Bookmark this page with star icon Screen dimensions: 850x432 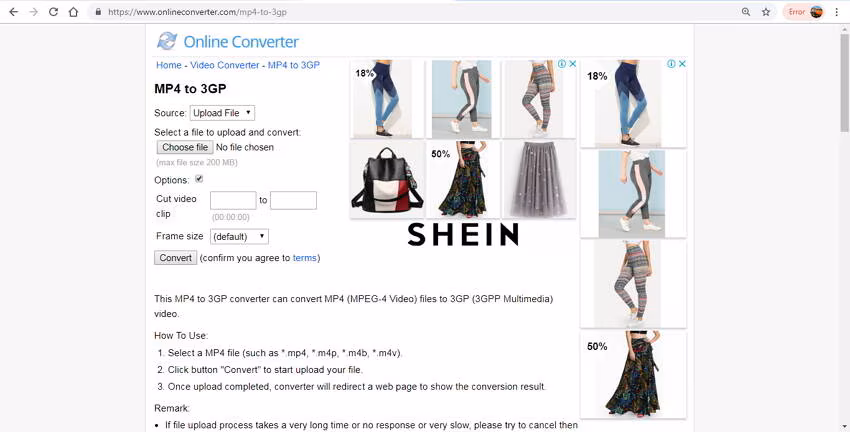[x=766, y=11]
